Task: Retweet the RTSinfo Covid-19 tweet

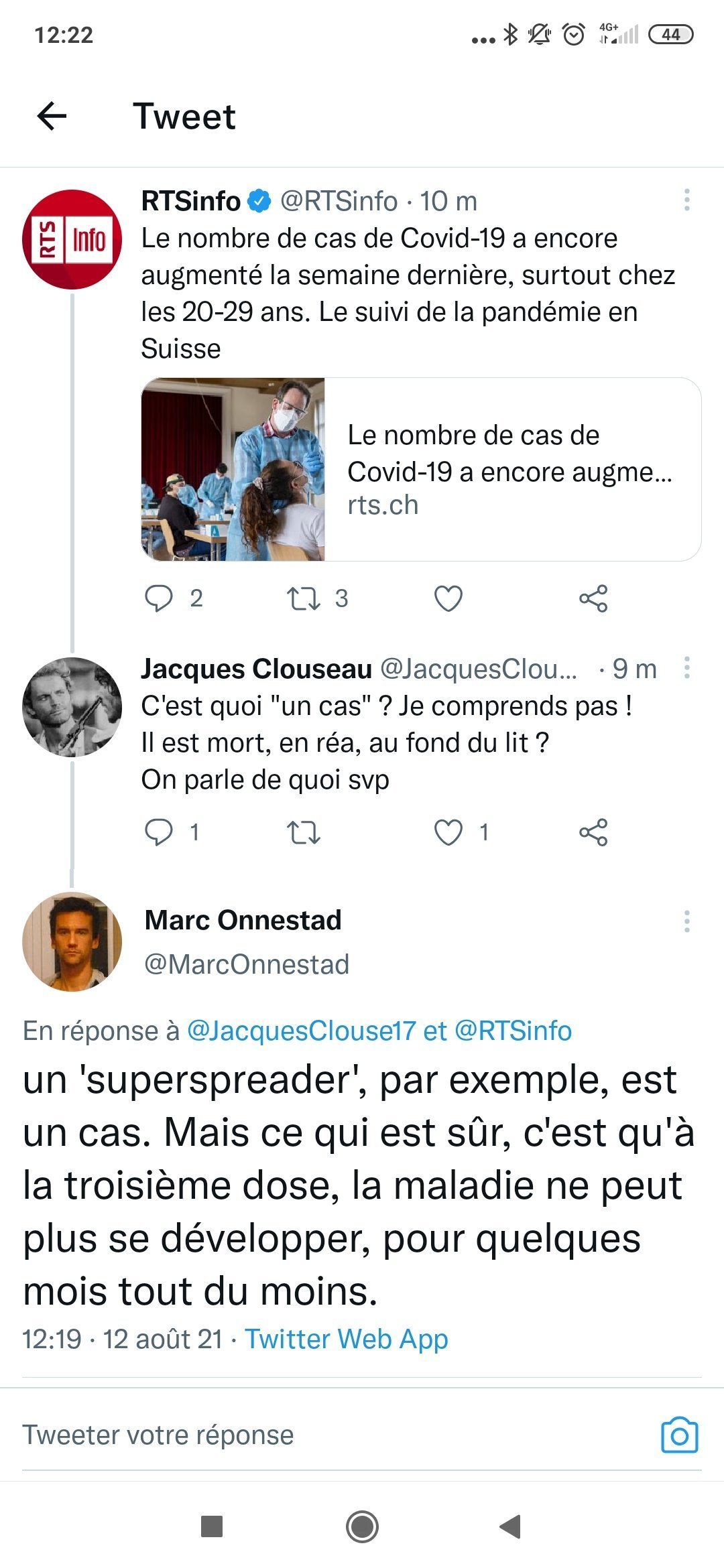Action: click(304, 598)
